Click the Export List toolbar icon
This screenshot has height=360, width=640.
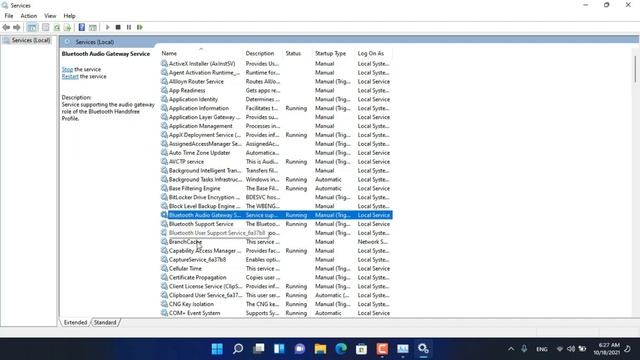point(67,27)
